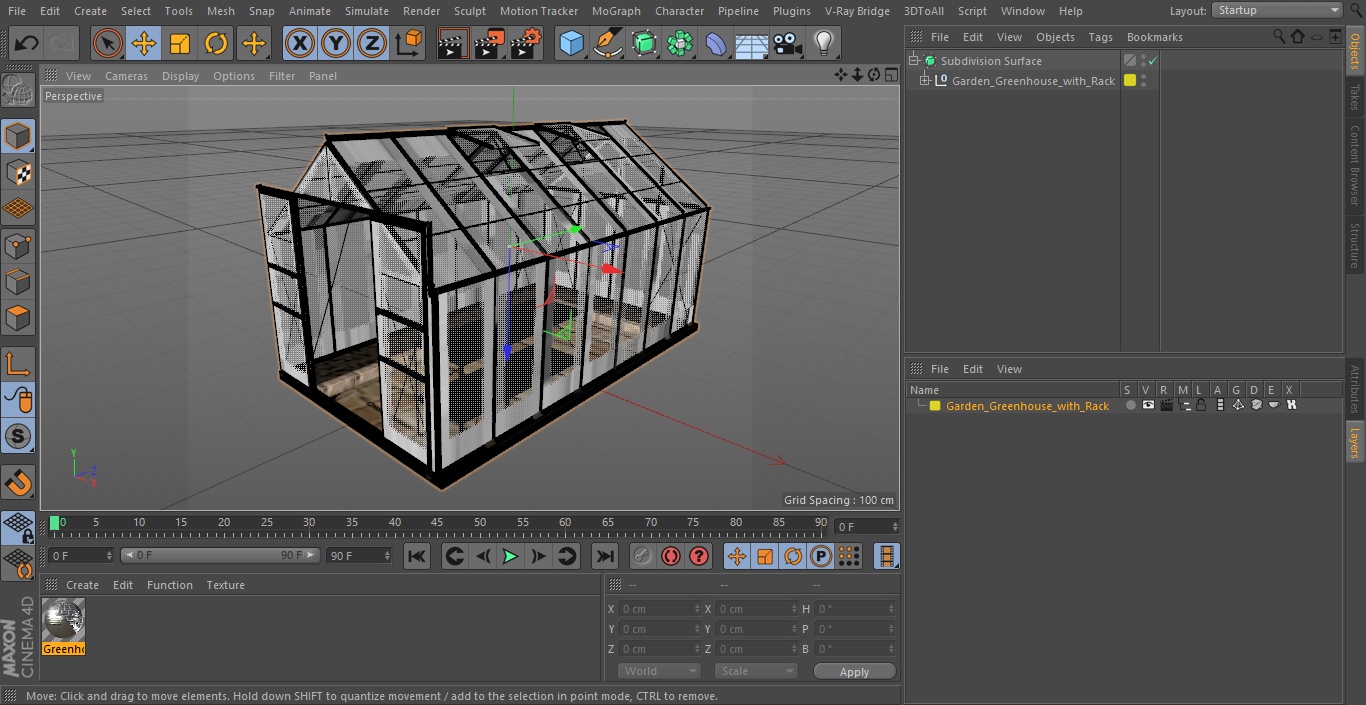Open Edit Render Settings icon
The image size is (1366, 705).
[x=526, y=43]
